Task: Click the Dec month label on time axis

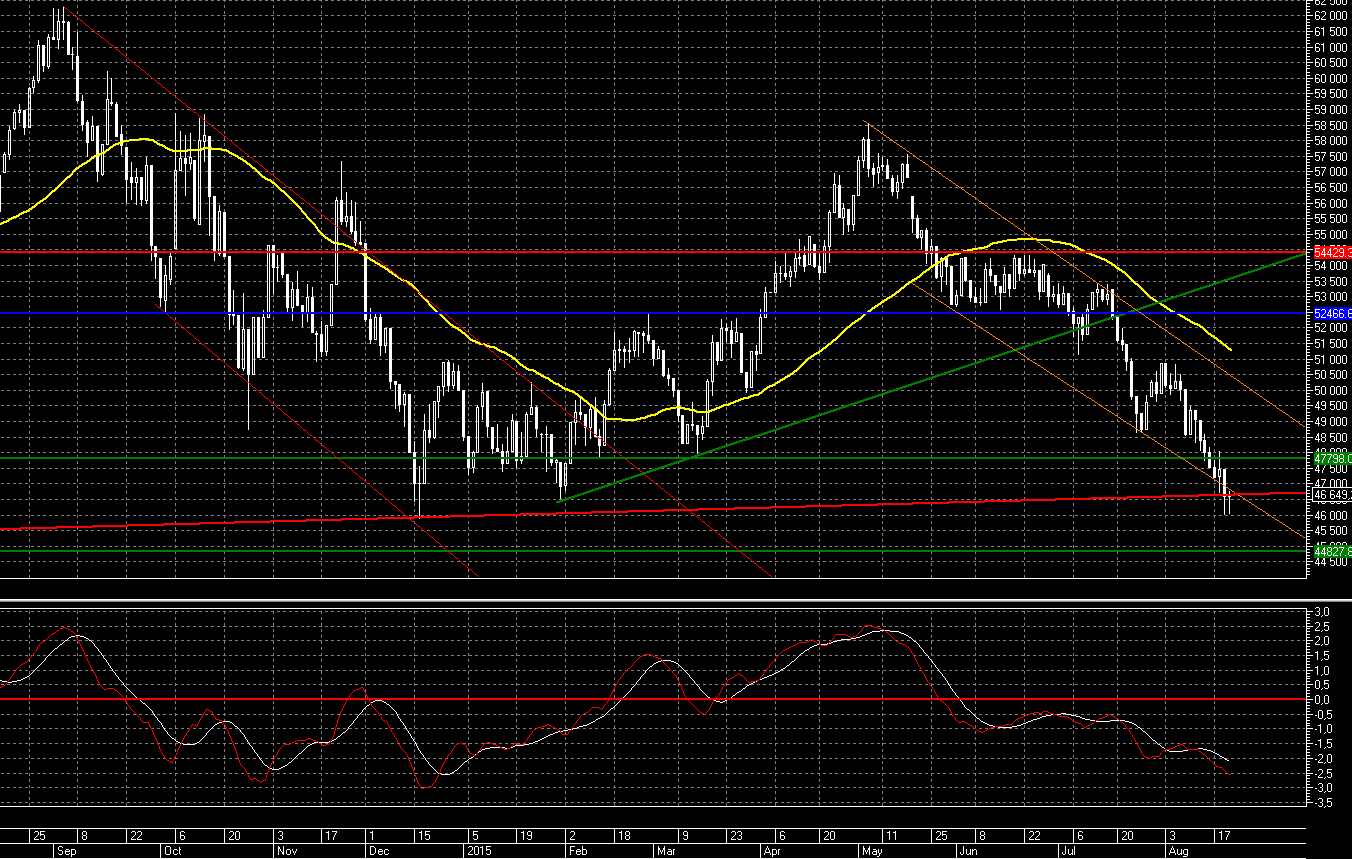Action: (x=378, y=850)
